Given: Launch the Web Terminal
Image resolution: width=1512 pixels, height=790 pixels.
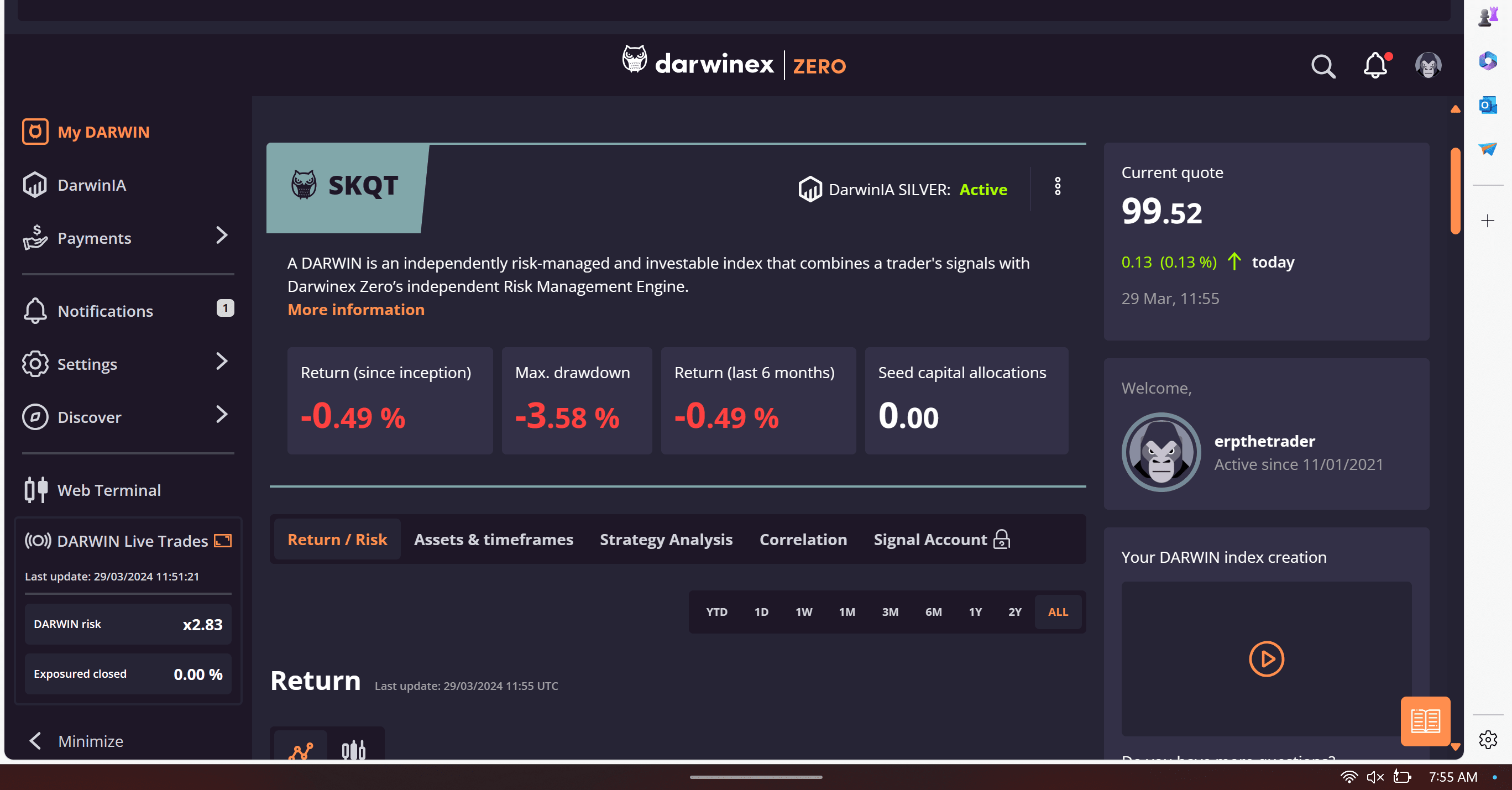Looking at the screenshot, I should (109, 490).
